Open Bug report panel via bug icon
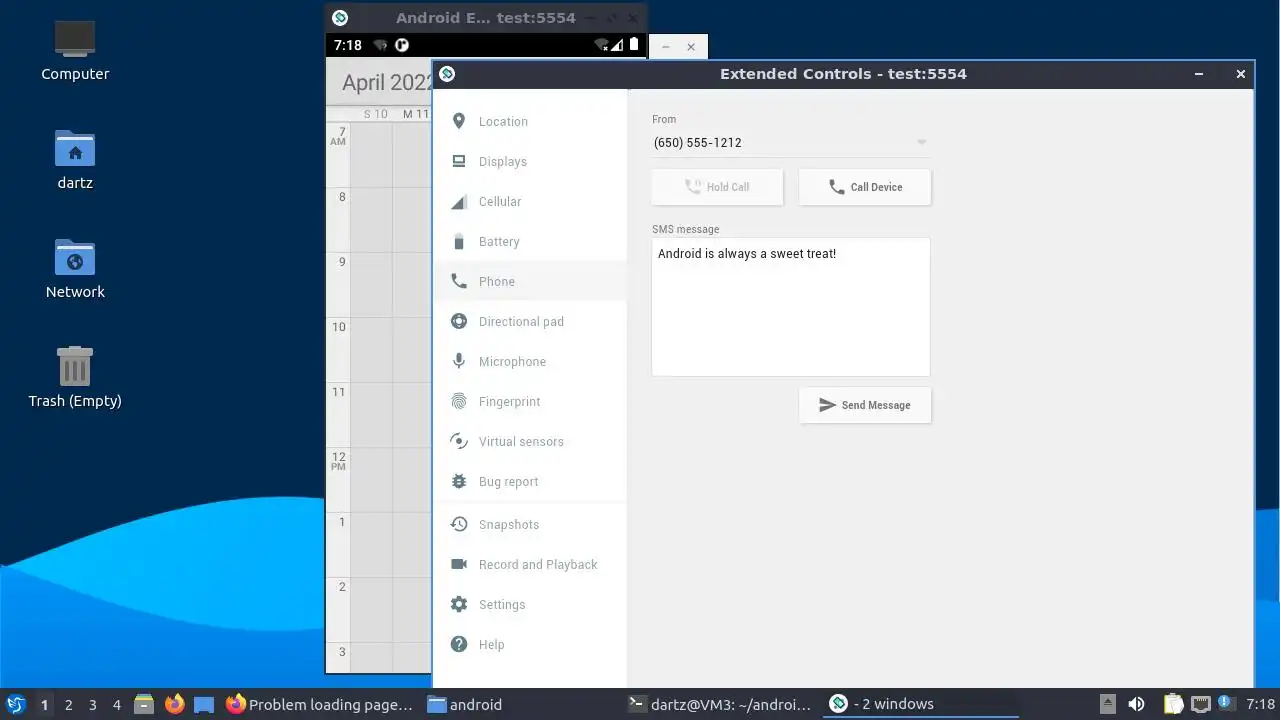 459,481
